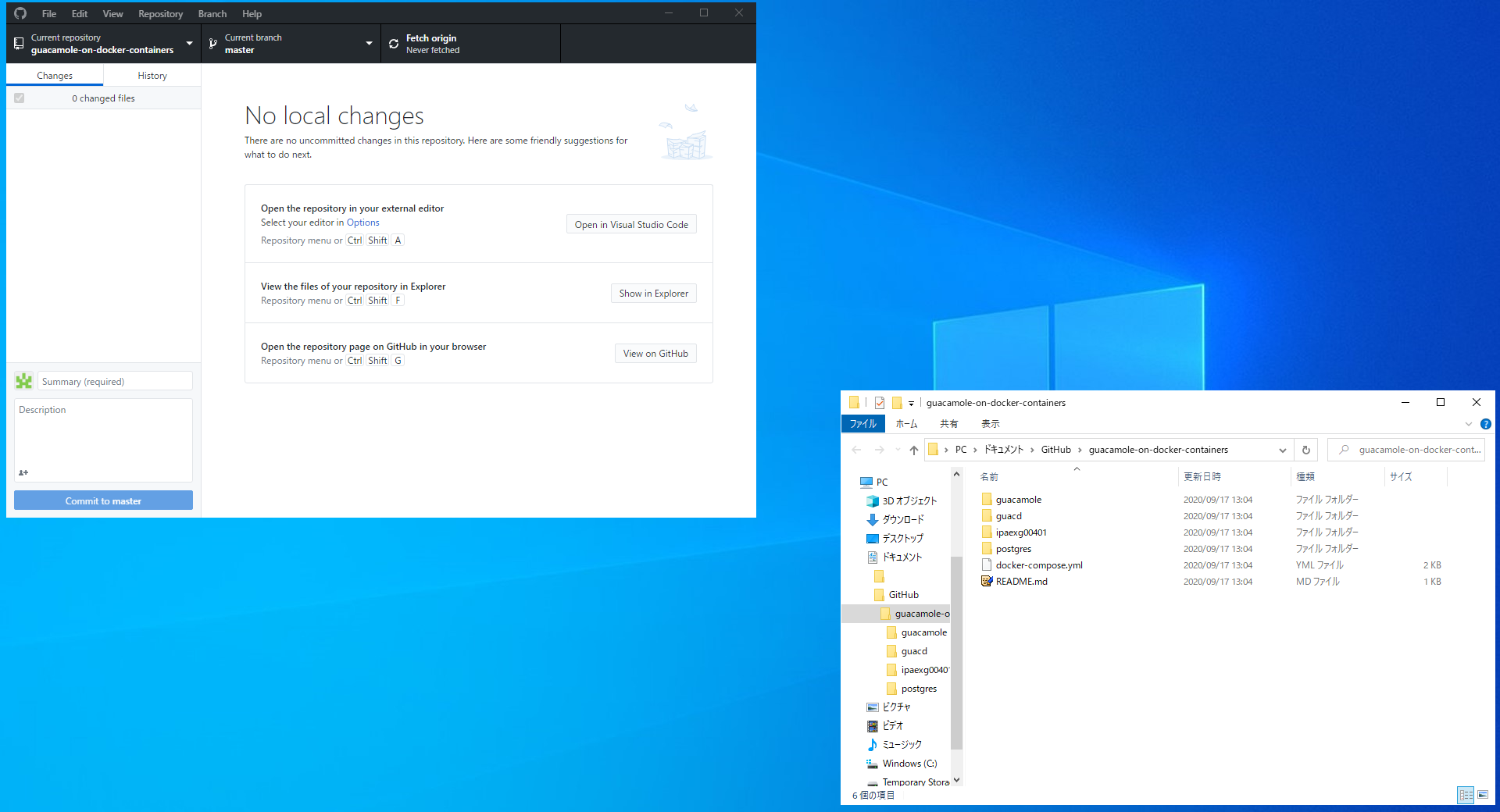Open the 表示 ribbon tab
Screen dimensions: 1500x812
[991, 424]
